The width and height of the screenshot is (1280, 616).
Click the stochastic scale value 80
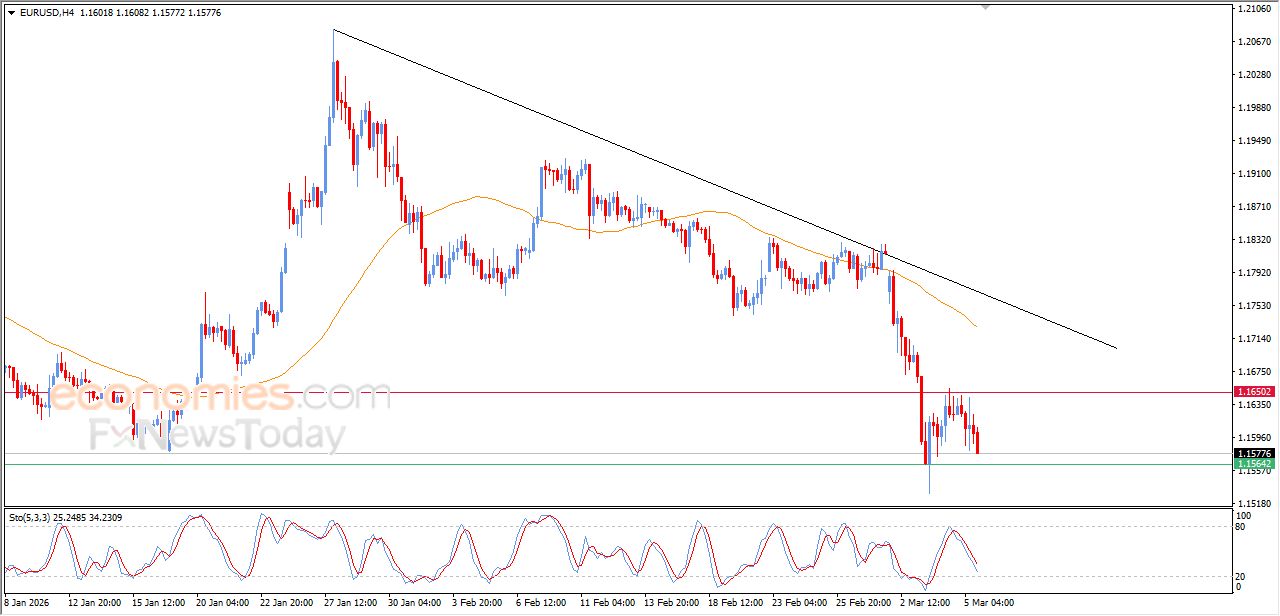tap(1242, 526)
